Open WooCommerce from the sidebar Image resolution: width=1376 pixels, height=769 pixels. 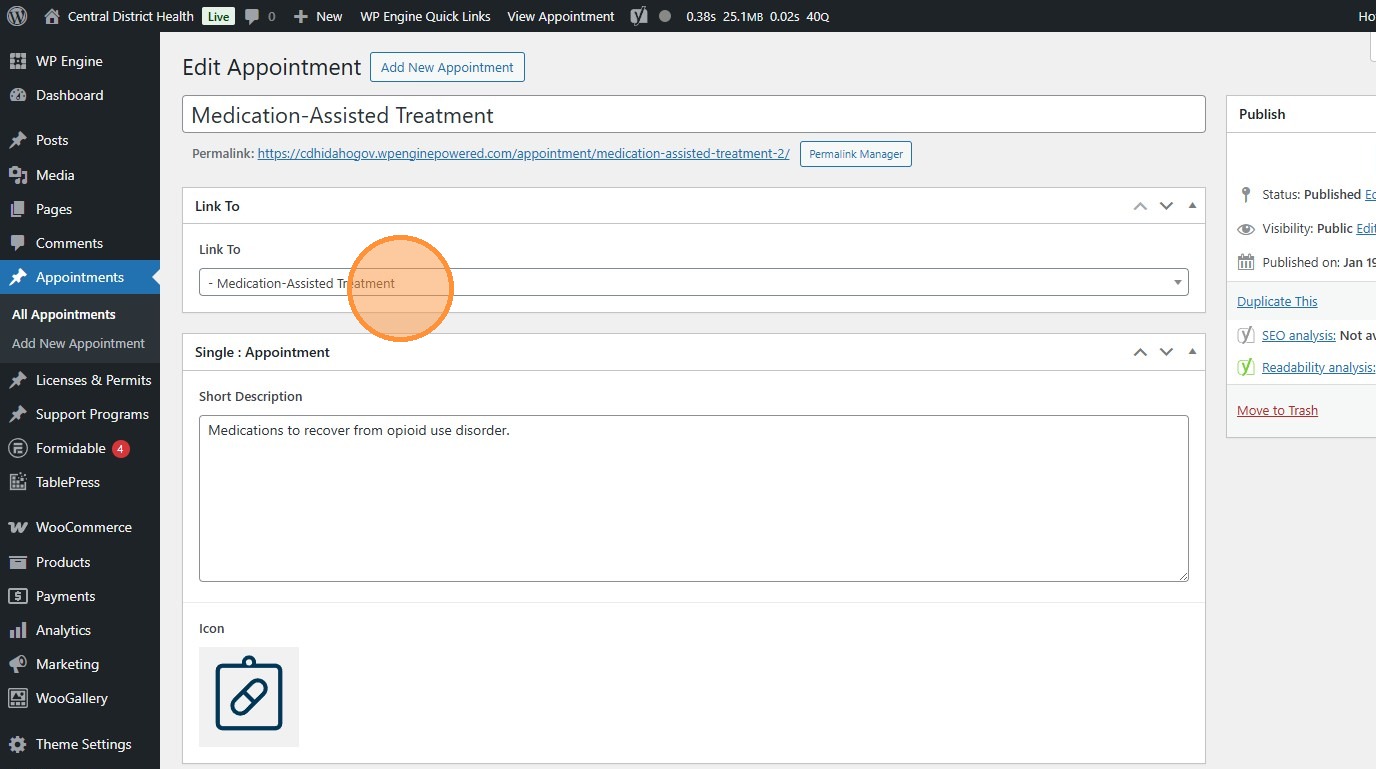point(83,527)
